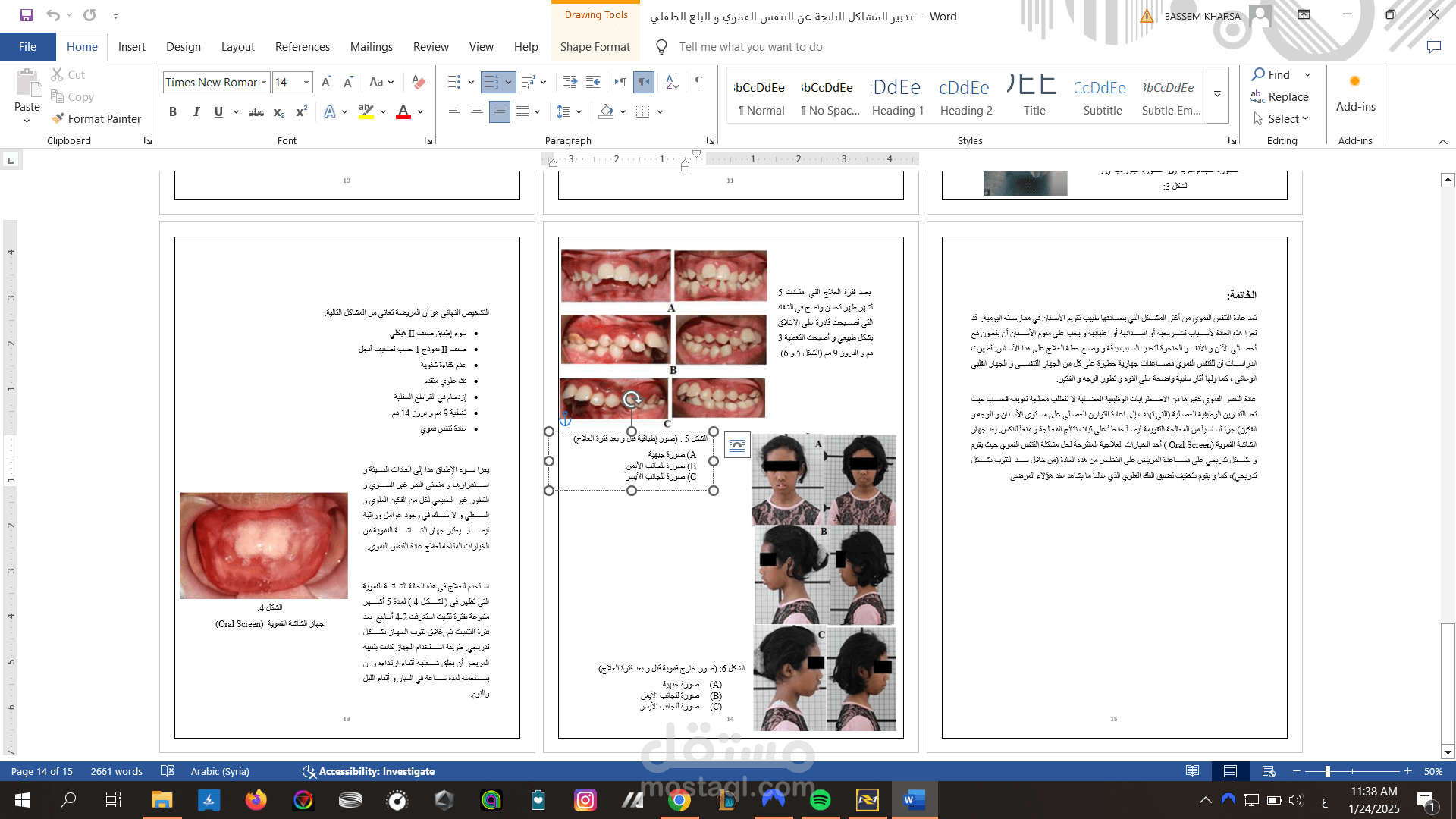Open Instagram from the taskbar
Image resolution: width=1456 pixels, height=819 pixels.
(x=585, y=800)
